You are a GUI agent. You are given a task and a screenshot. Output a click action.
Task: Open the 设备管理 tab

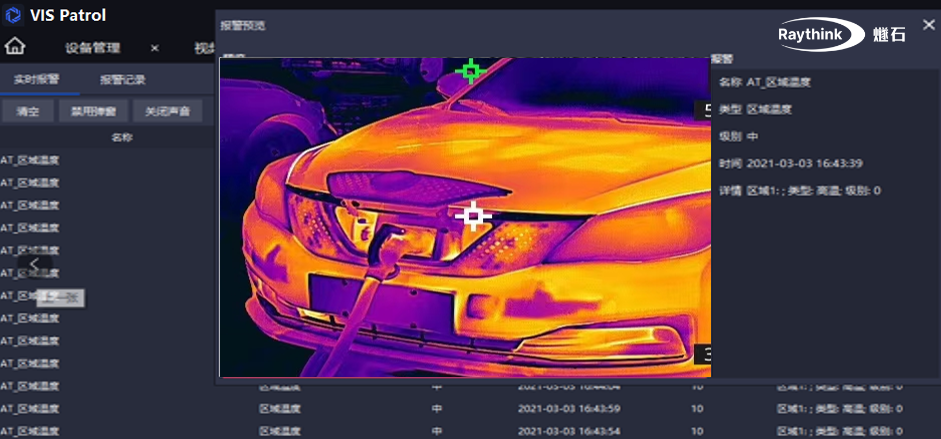pyautogui.click(x=93, y=48)
